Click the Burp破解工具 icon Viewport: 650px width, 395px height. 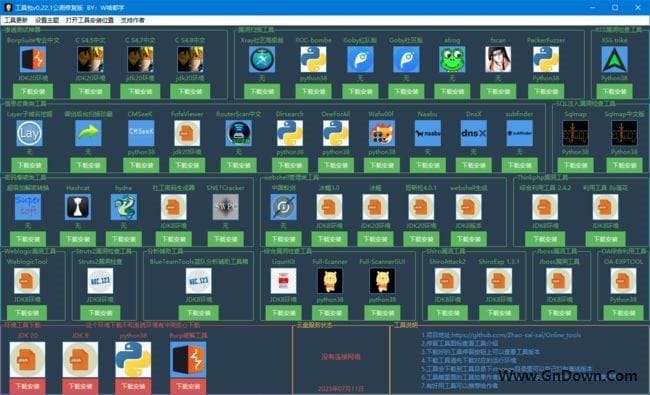[188, 359]
